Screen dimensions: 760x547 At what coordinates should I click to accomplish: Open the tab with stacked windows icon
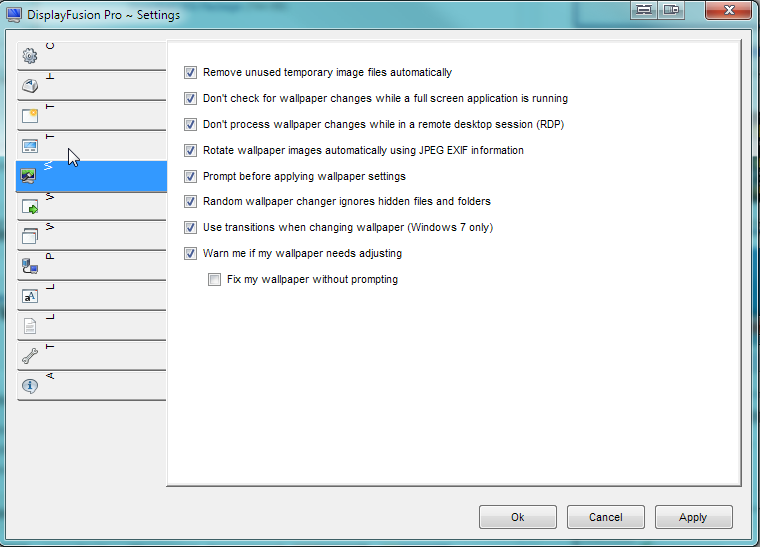click(x=90, y=236)
